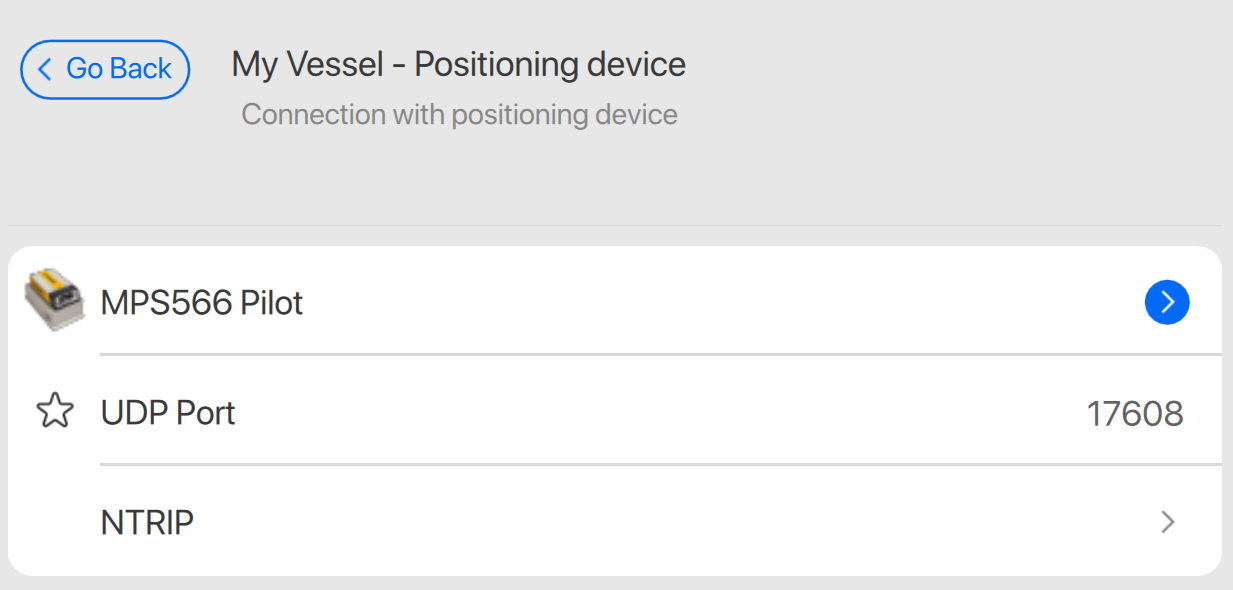The width and height of the screenshot is (1233, 590).
Task: Click empty middle space of MPS566 Pilot row
Action: click(x=700, y=302)
